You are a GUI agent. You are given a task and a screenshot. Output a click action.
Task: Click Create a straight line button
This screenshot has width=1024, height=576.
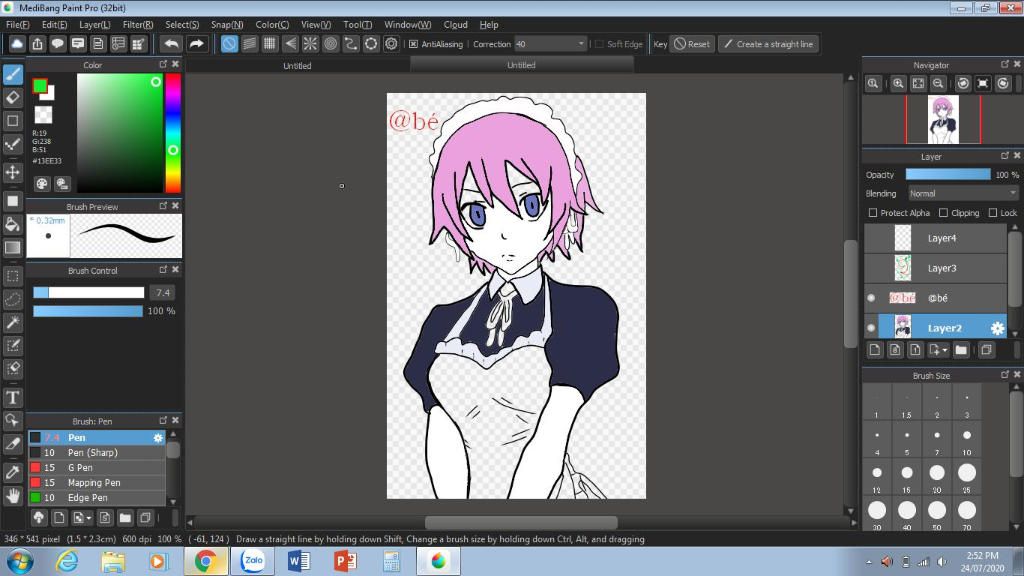(x=769, y=44)
